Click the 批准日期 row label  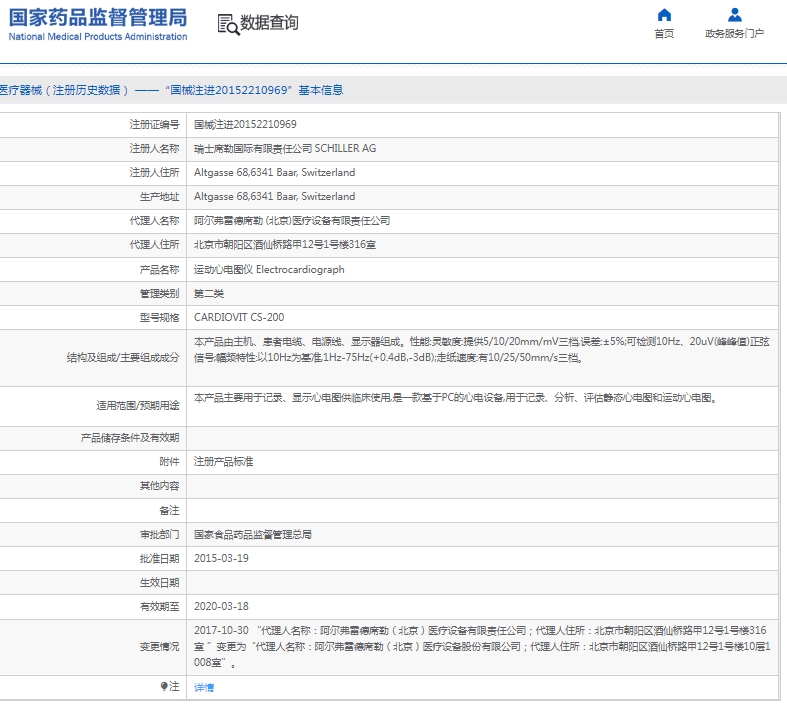159,558
